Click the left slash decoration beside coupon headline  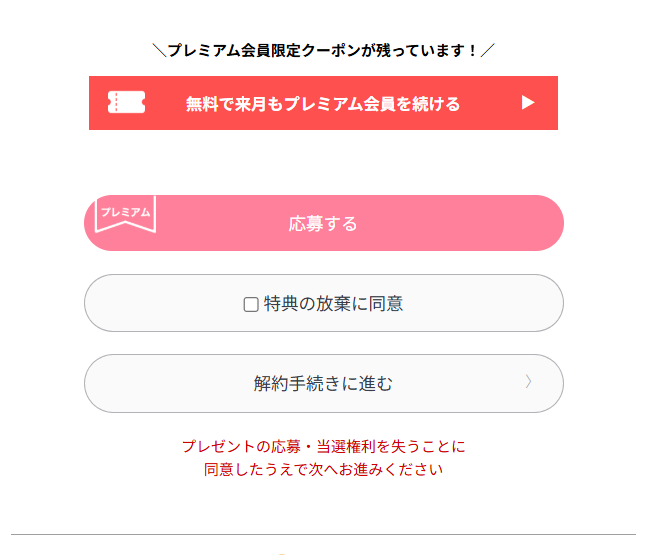[x=159, y=50]
